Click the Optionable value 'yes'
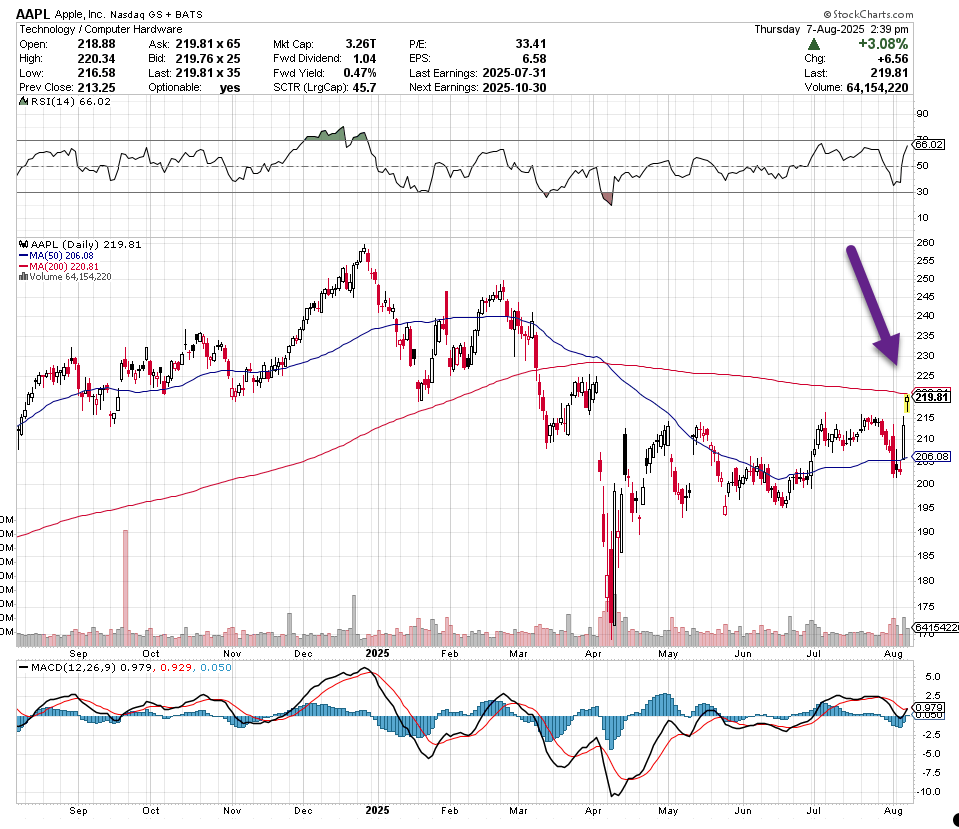This screenshot has width=959, height=829. pos(230,88)
